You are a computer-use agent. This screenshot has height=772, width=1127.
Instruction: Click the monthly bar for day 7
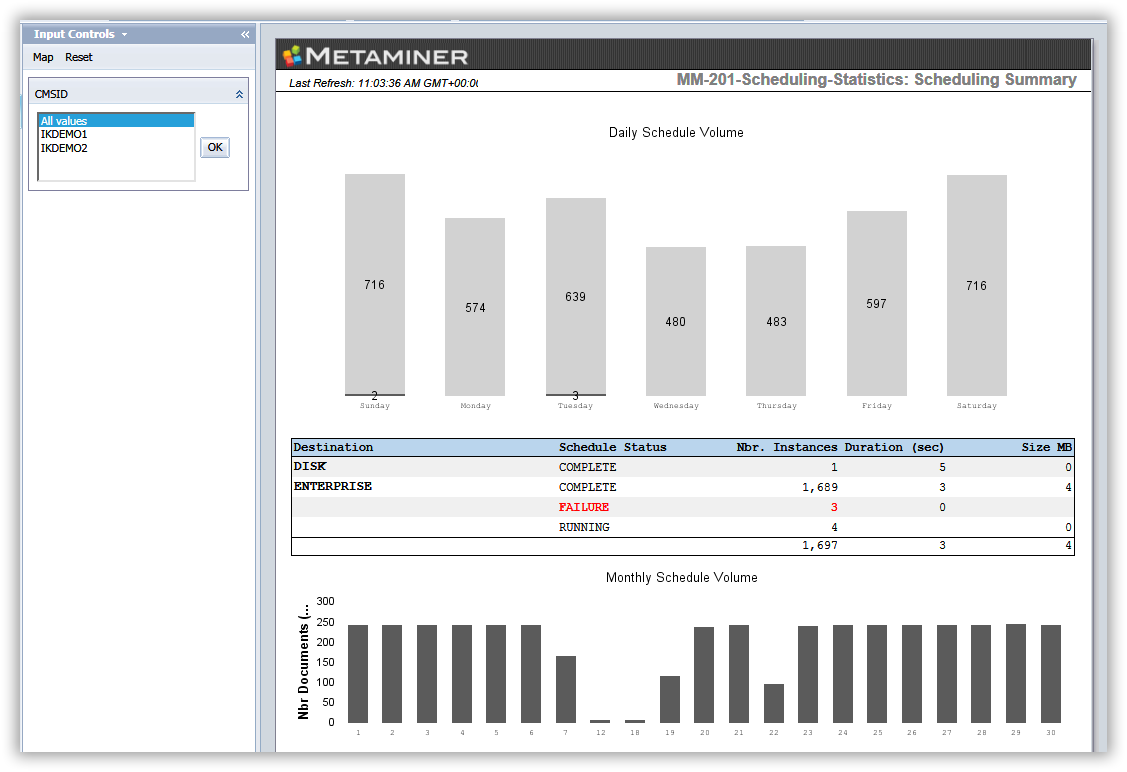click(566, 689)
